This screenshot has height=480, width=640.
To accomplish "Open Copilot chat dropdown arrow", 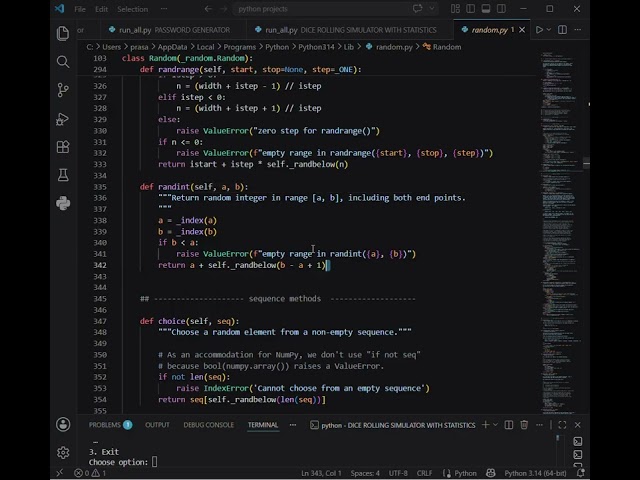I will (x=432, y=9).
